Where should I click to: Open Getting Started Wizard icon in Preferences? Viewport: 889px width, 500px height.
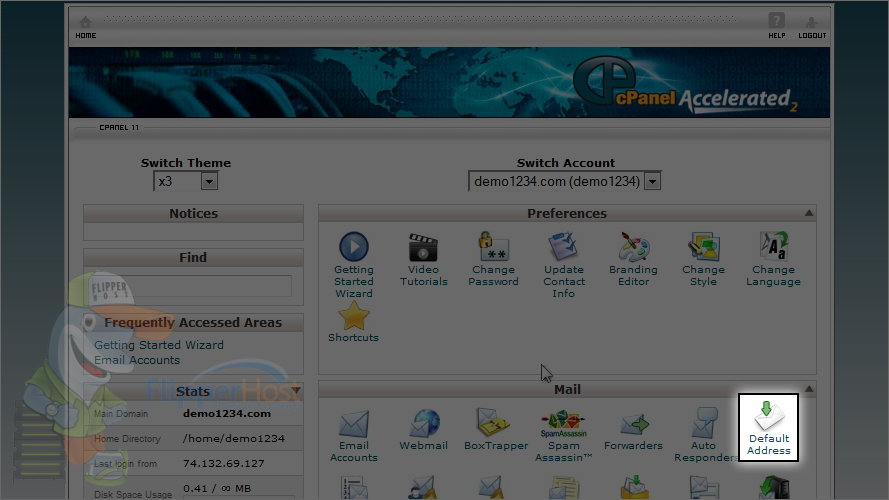coord(354,247)
